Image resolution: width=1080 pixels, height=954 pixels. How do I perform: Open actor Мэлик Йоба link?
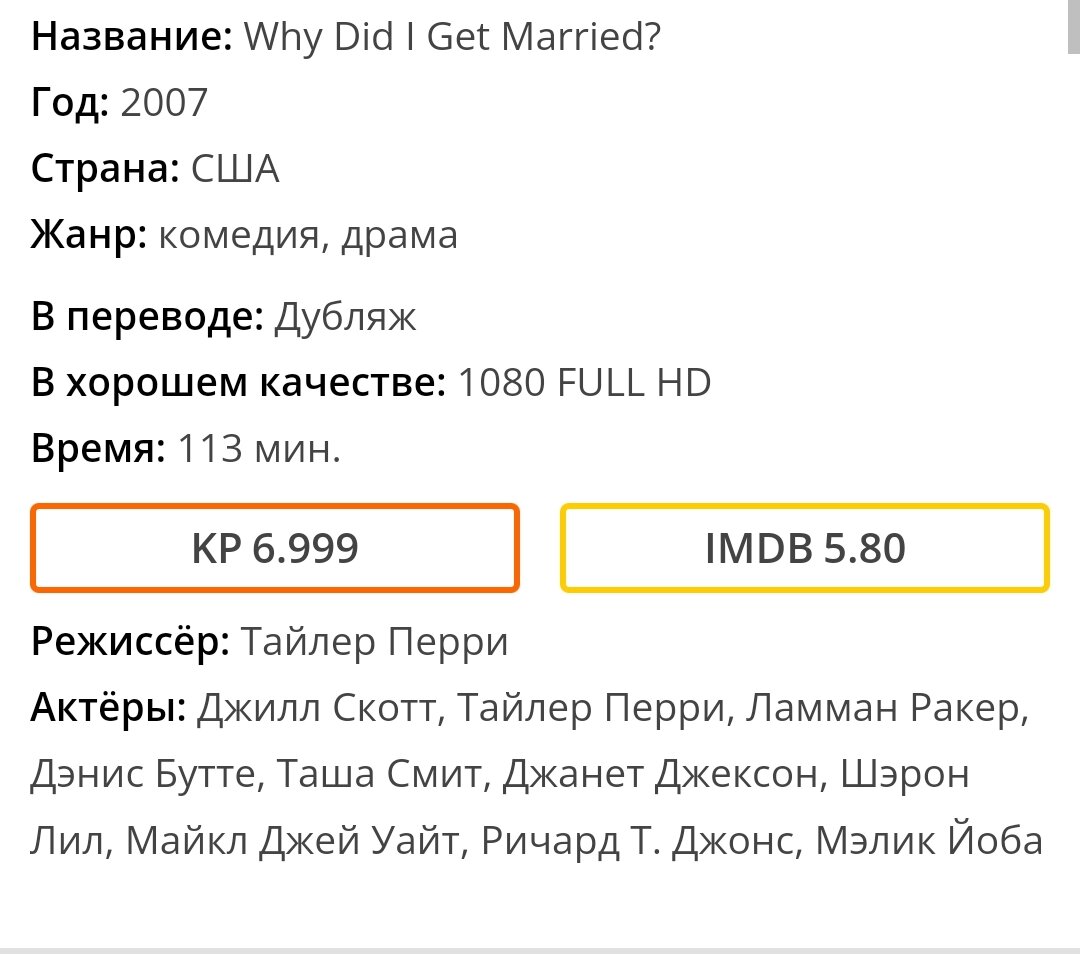(929, 840)
